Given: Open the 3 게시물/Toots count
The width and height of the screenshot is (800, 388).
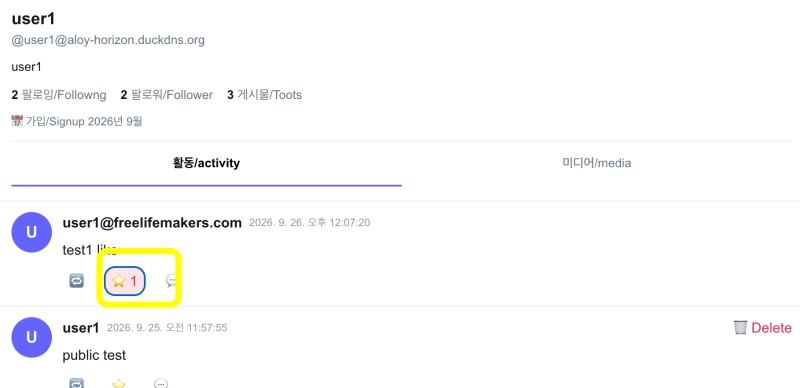Looking at the screenshot, I should 264,95.
